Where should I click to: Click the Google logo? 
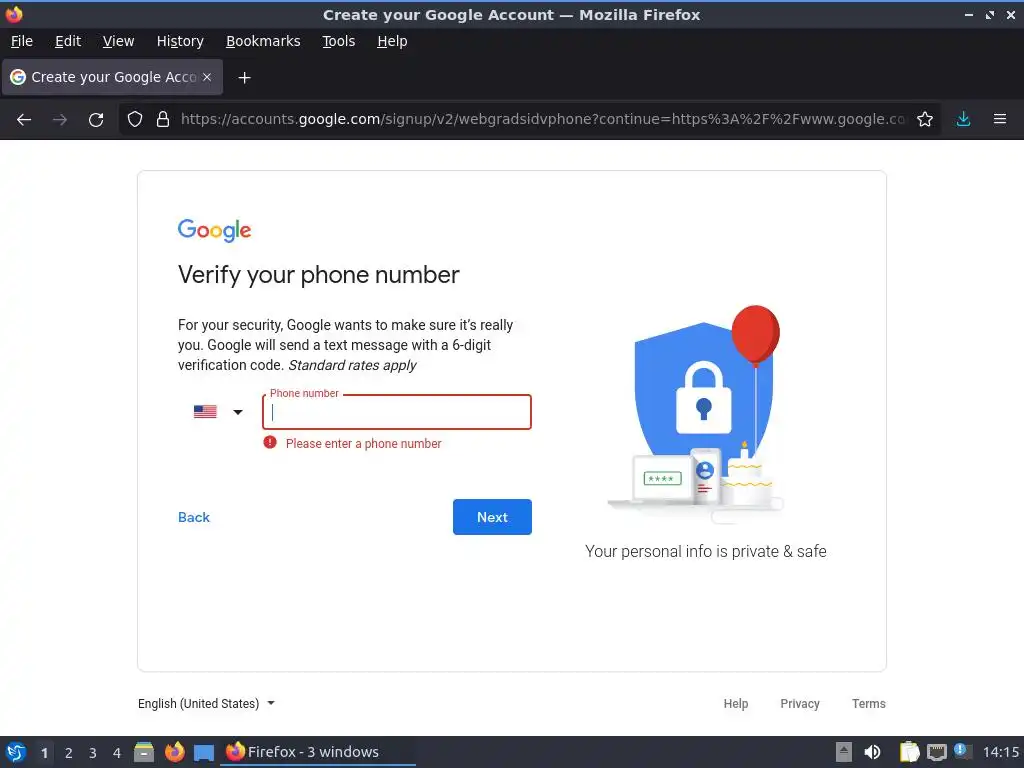(x=214, y=231)
